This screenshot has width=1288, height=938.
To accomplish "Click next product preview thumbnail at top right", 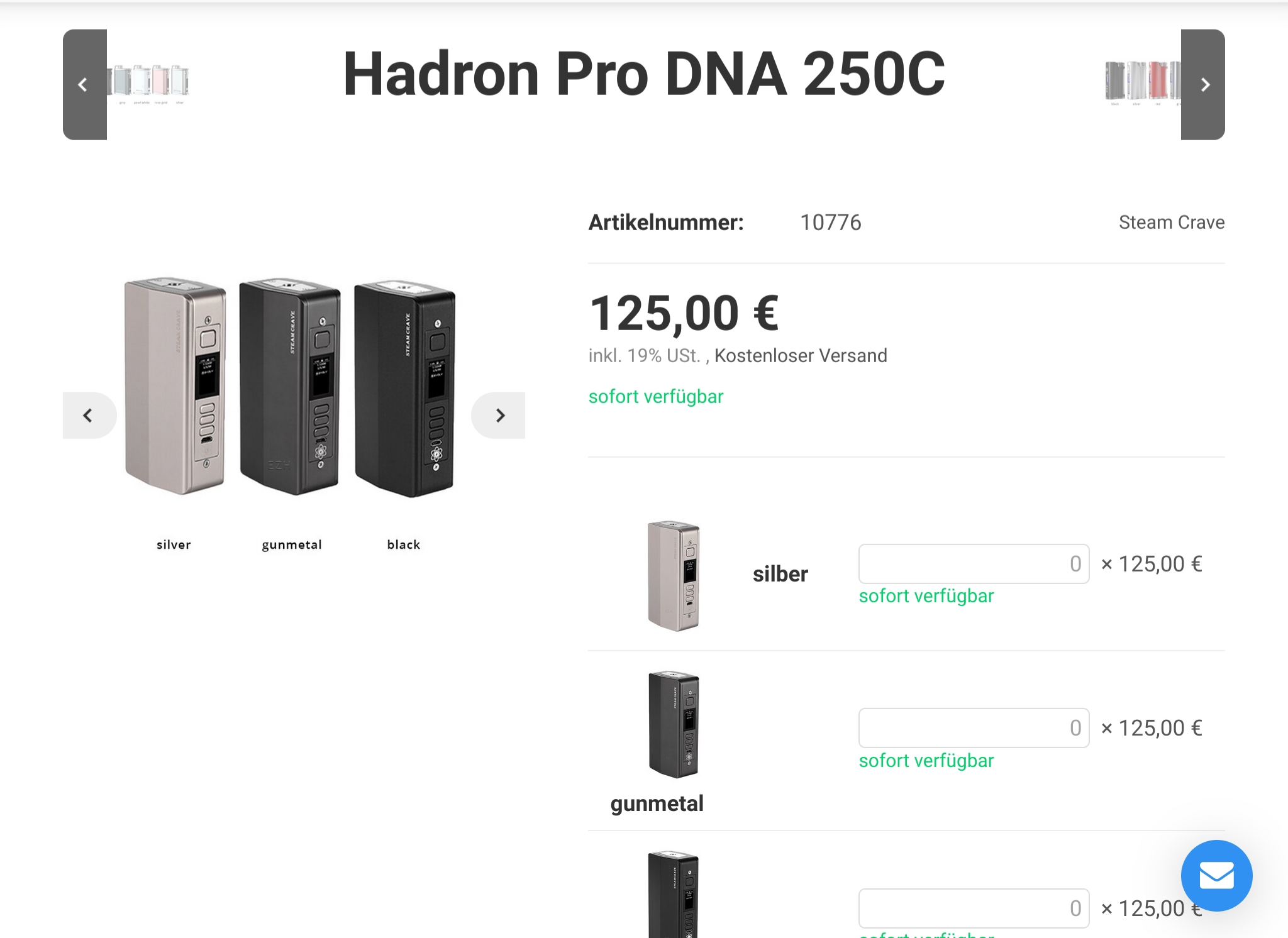I will coord(1142,82).
